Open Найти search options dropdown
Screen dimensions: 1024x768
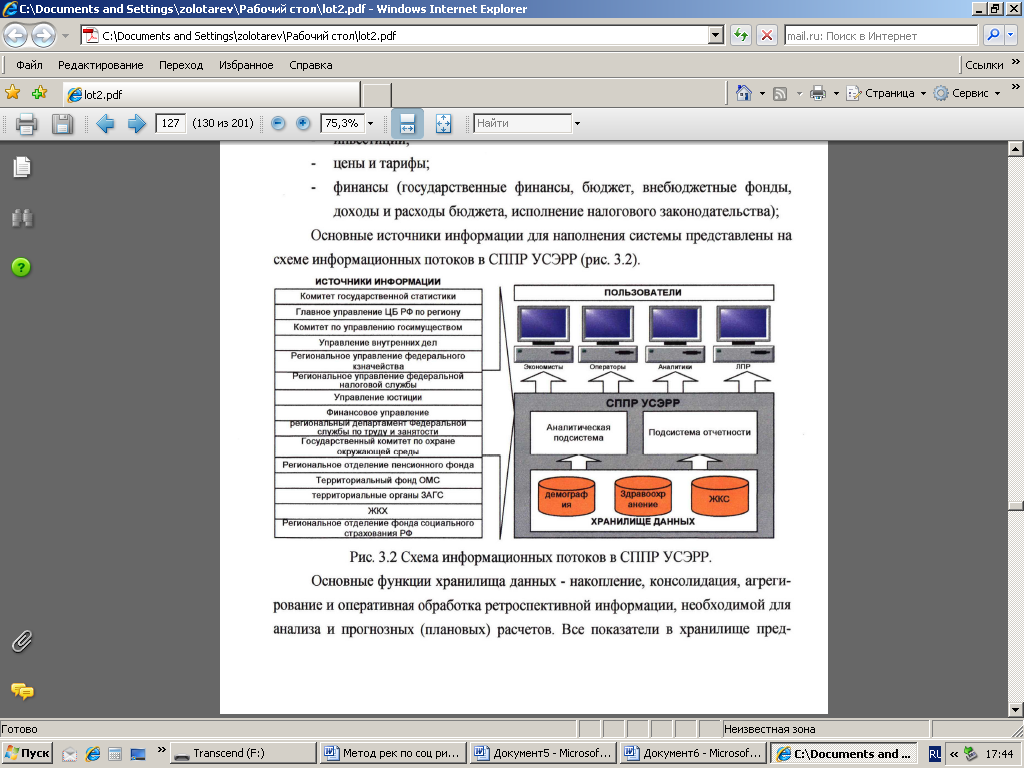coord(577,123)
